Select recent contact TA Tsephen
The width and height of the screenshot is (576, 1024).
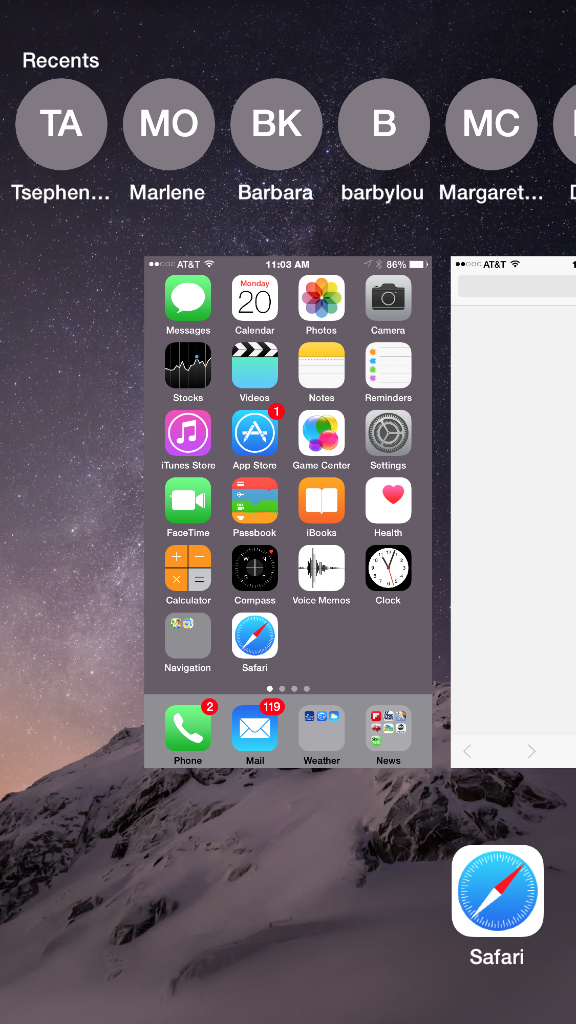(x=61, y=124)
